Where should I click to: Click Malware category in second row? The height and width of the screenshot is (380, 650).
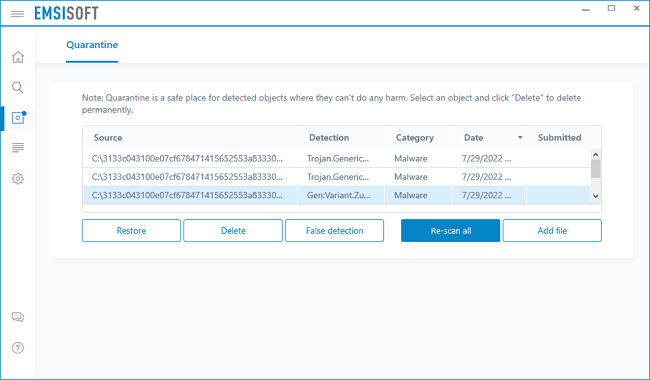(410, 177)
